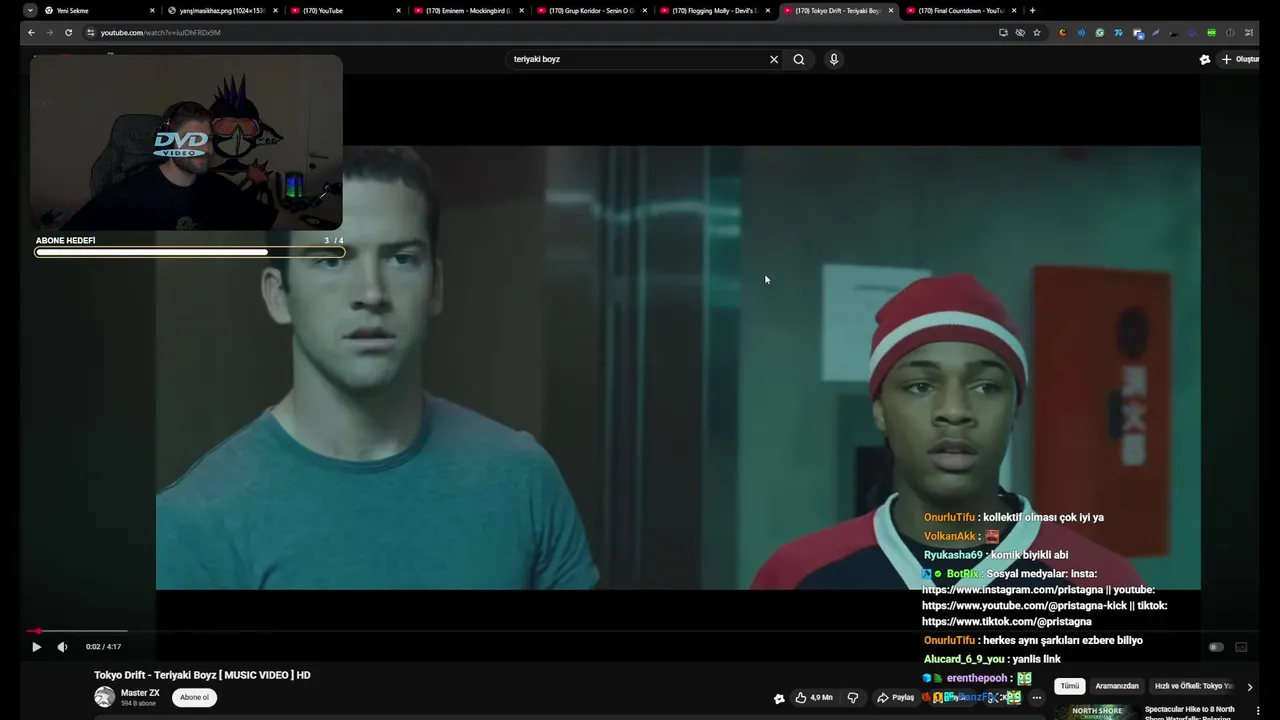The width and height of the screenshot is (1280, 720).
Task: Select the browser address bar URL
Action: [160, 32]
